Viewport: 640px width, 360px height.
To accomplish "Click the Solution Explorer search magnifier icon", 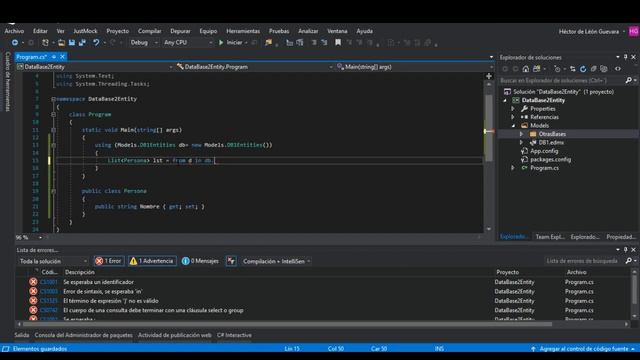I will click(629, 80).
